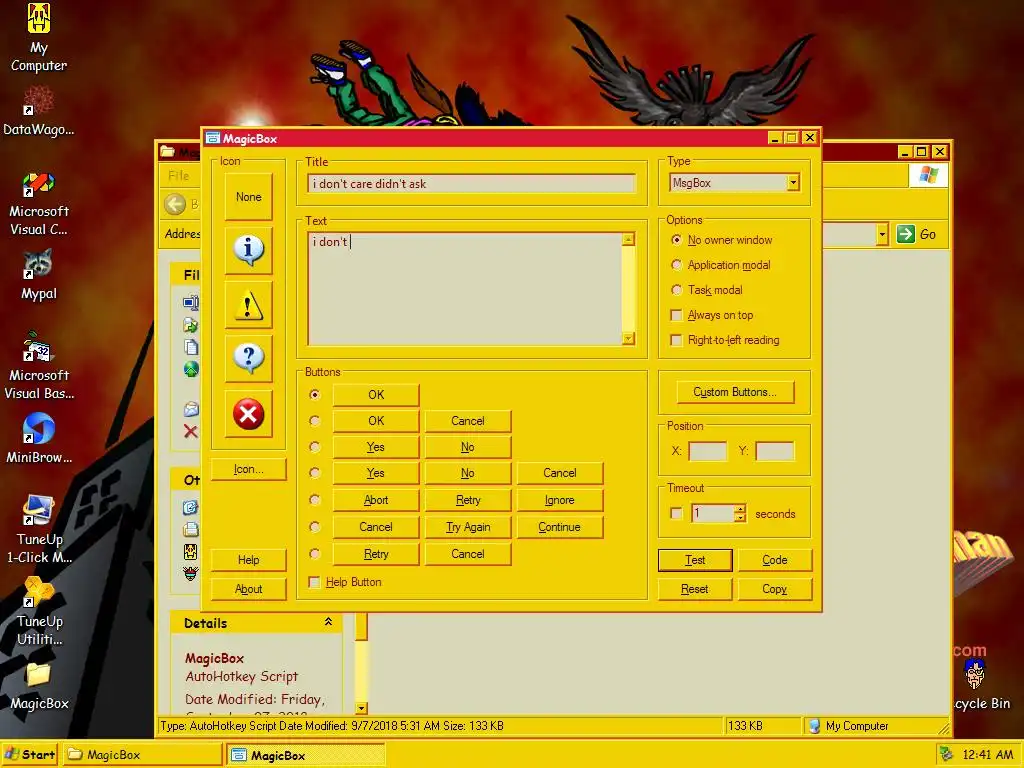
Task: Click the system tray icon beside the clock
Action: [946, 754]
